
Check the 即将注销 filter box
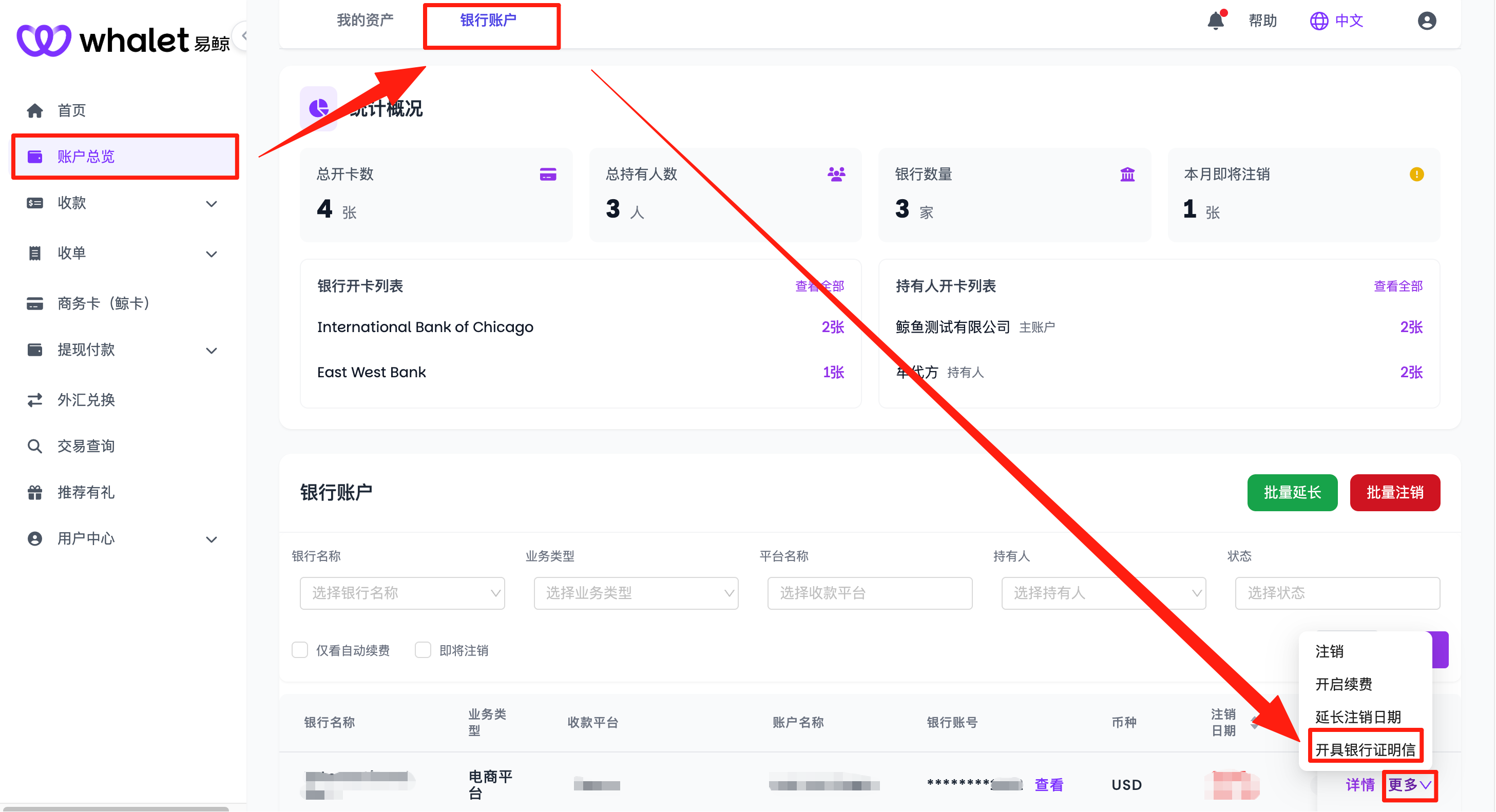click(423, 650)
